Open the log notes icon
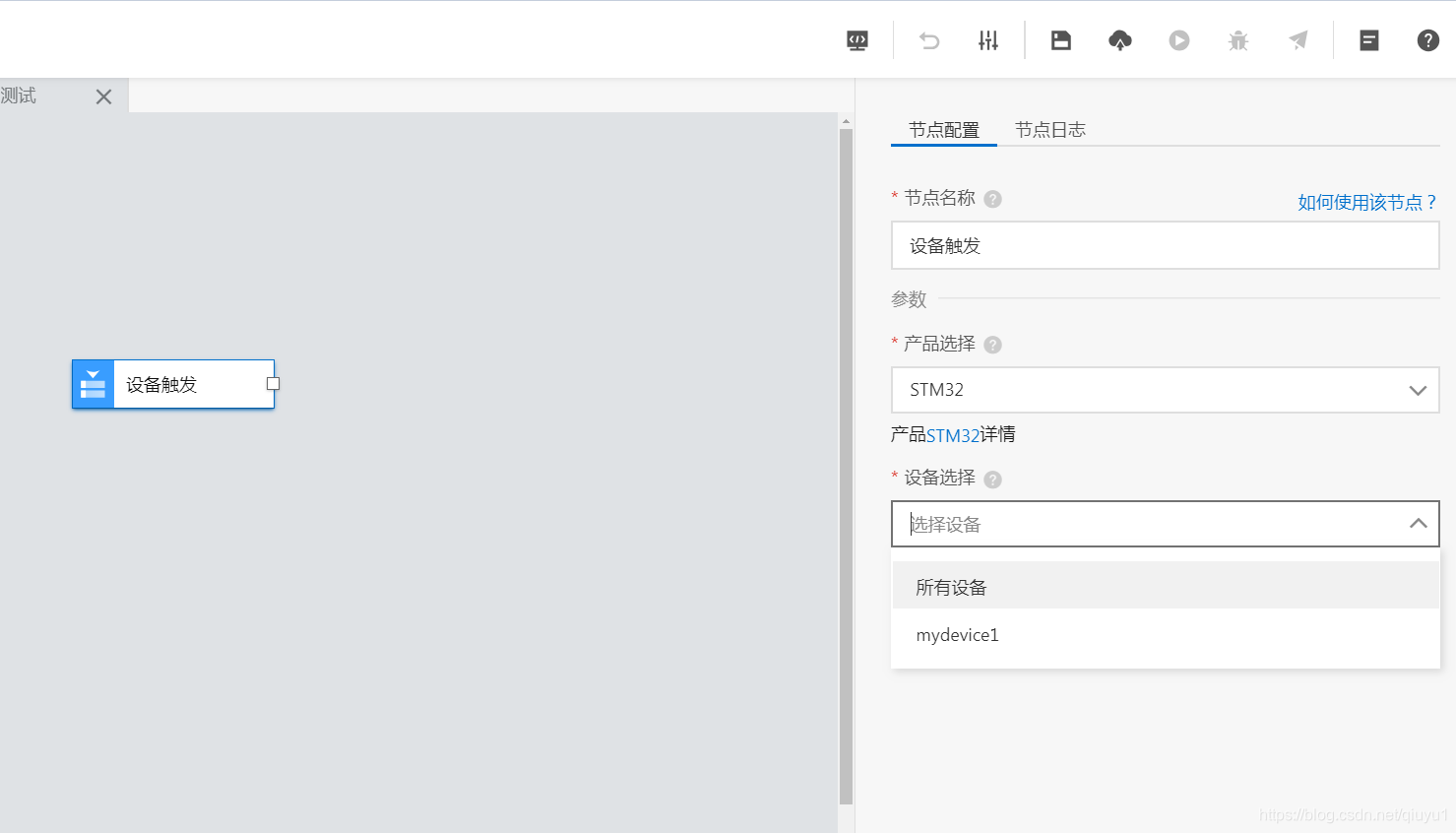This screenshot has height=833, width=1456. click(1369, 40)
